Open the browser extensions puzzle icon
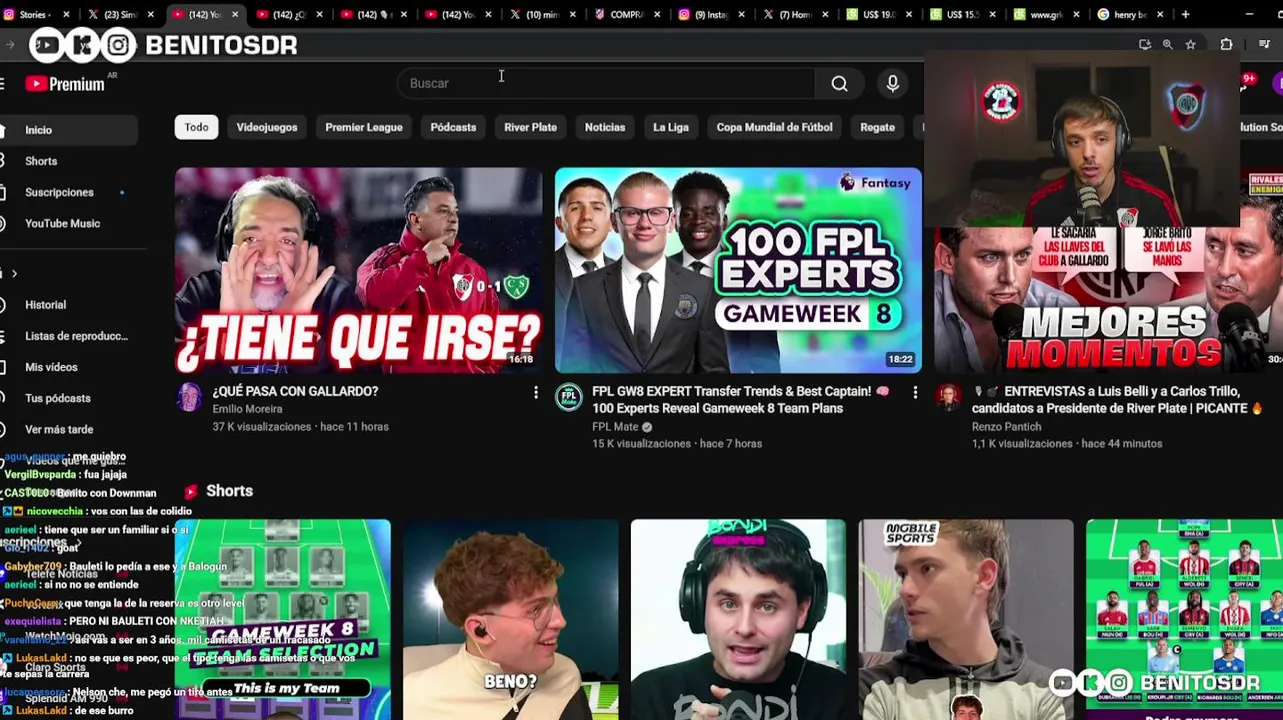 point(1226,45)
